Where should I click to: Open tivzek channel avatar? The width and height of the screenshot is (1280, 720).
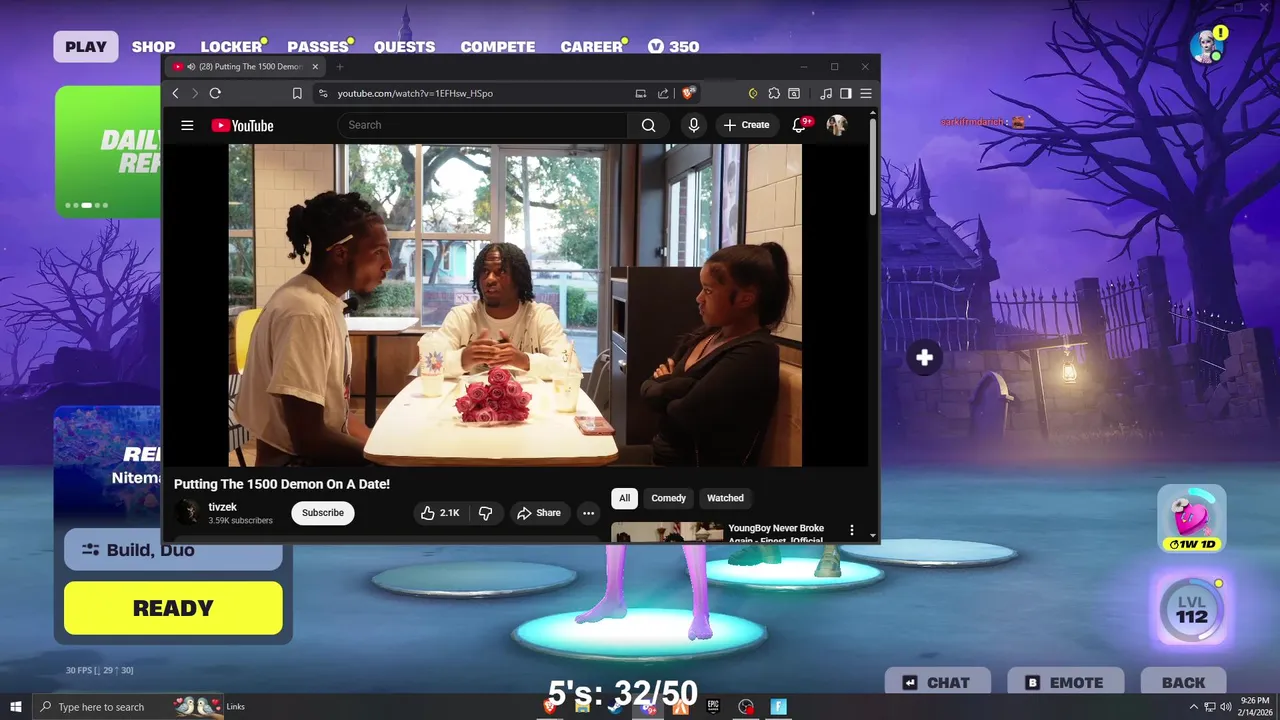[187, 513]
